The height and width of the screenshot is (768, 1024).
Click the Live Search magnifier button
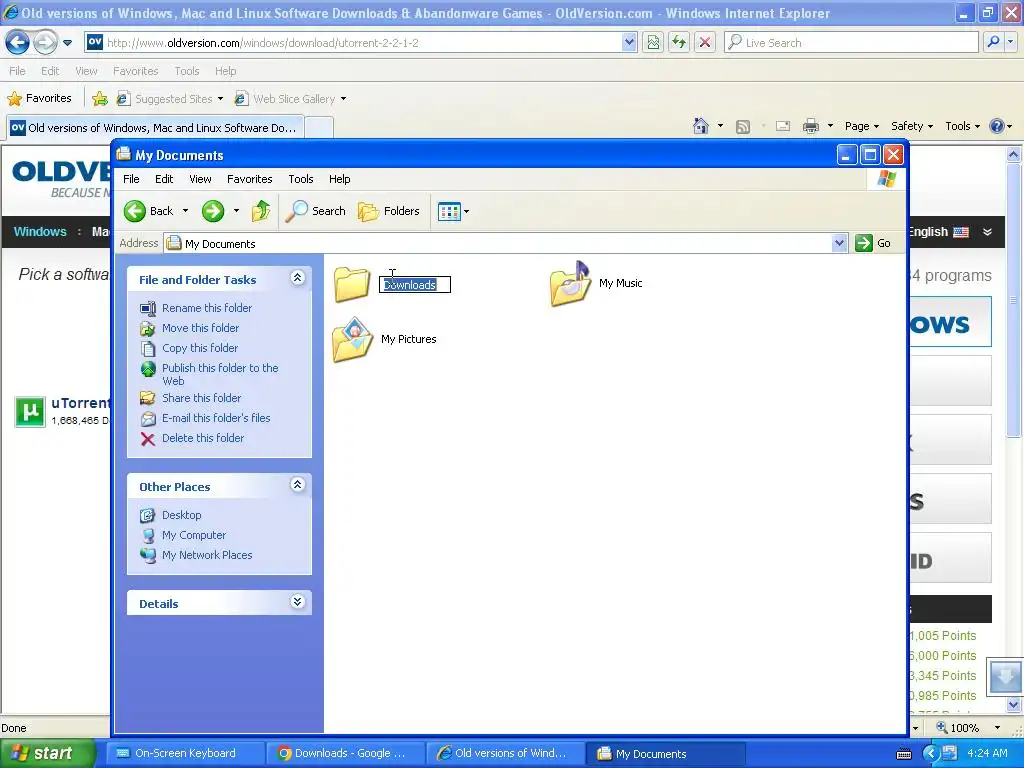tap(993, 42)
